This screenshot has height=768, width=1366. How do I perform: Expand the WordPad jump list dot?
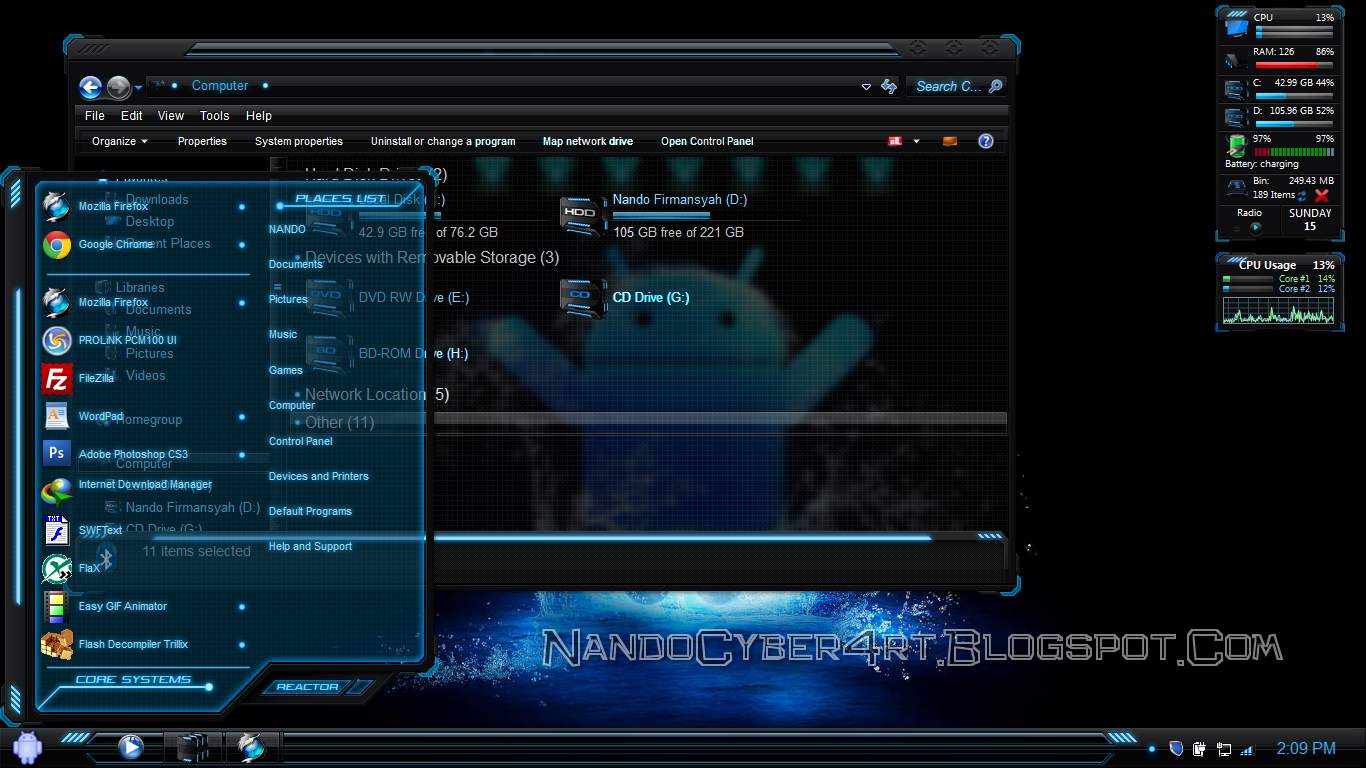tap(242, 417)
